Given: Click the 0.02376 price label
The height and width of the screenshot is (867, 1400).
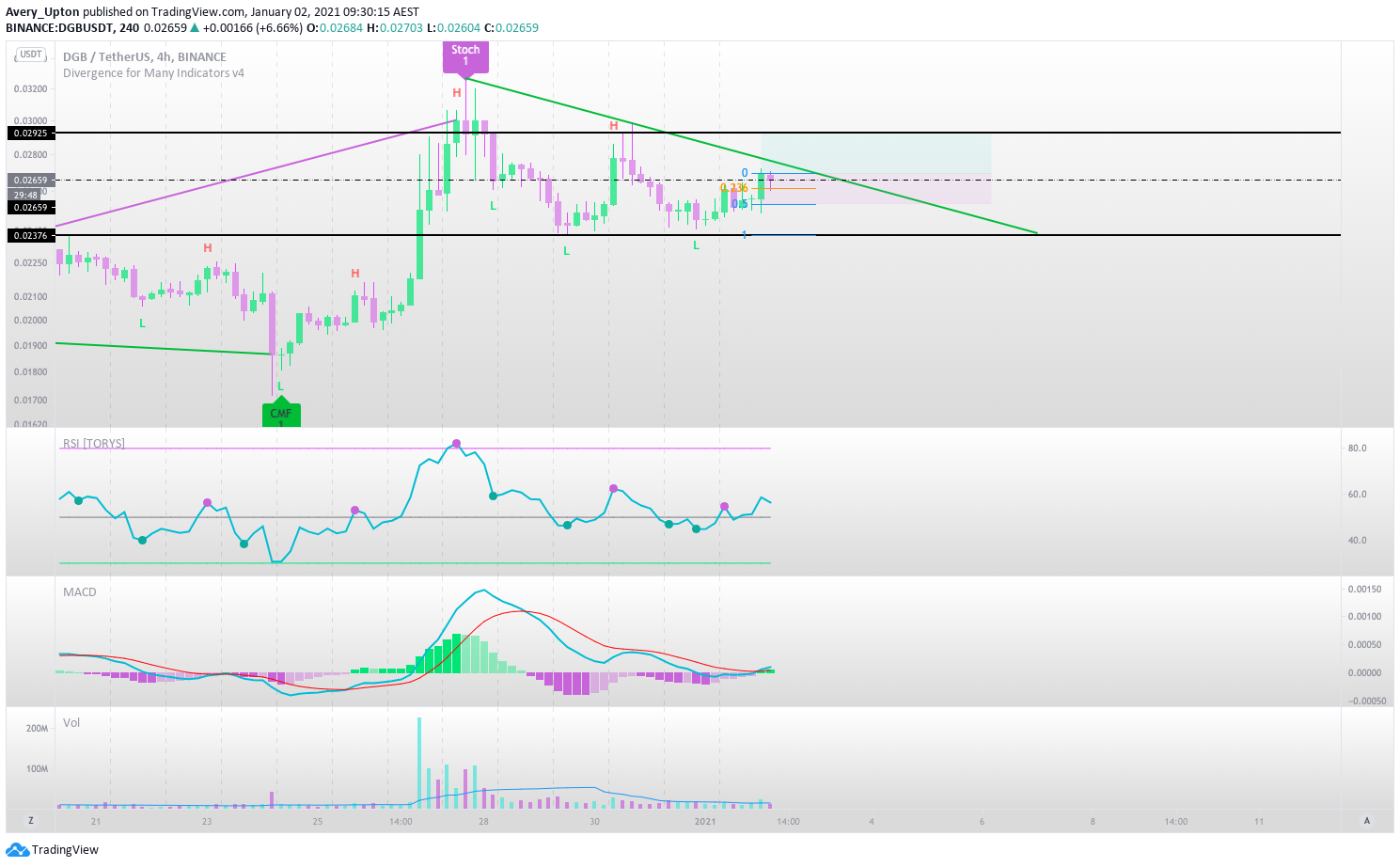Looking at the screenshot, I should [31, 235].
